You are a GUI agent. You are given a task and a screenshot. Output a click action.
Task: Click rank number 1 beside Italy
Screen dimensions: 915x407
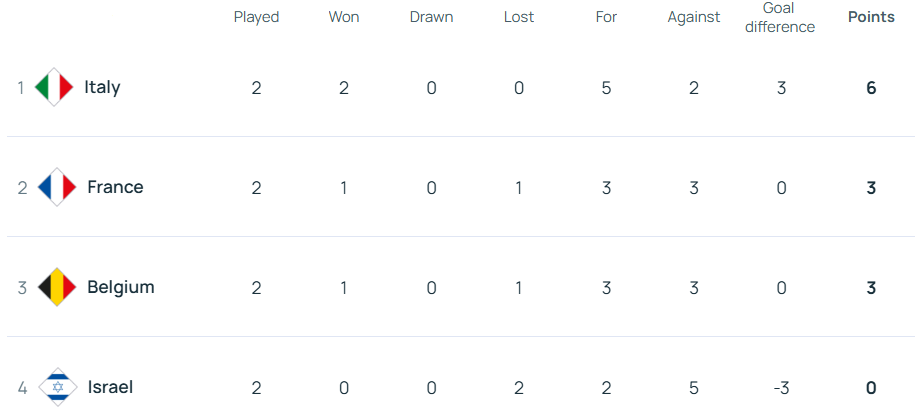pos(20,87)
